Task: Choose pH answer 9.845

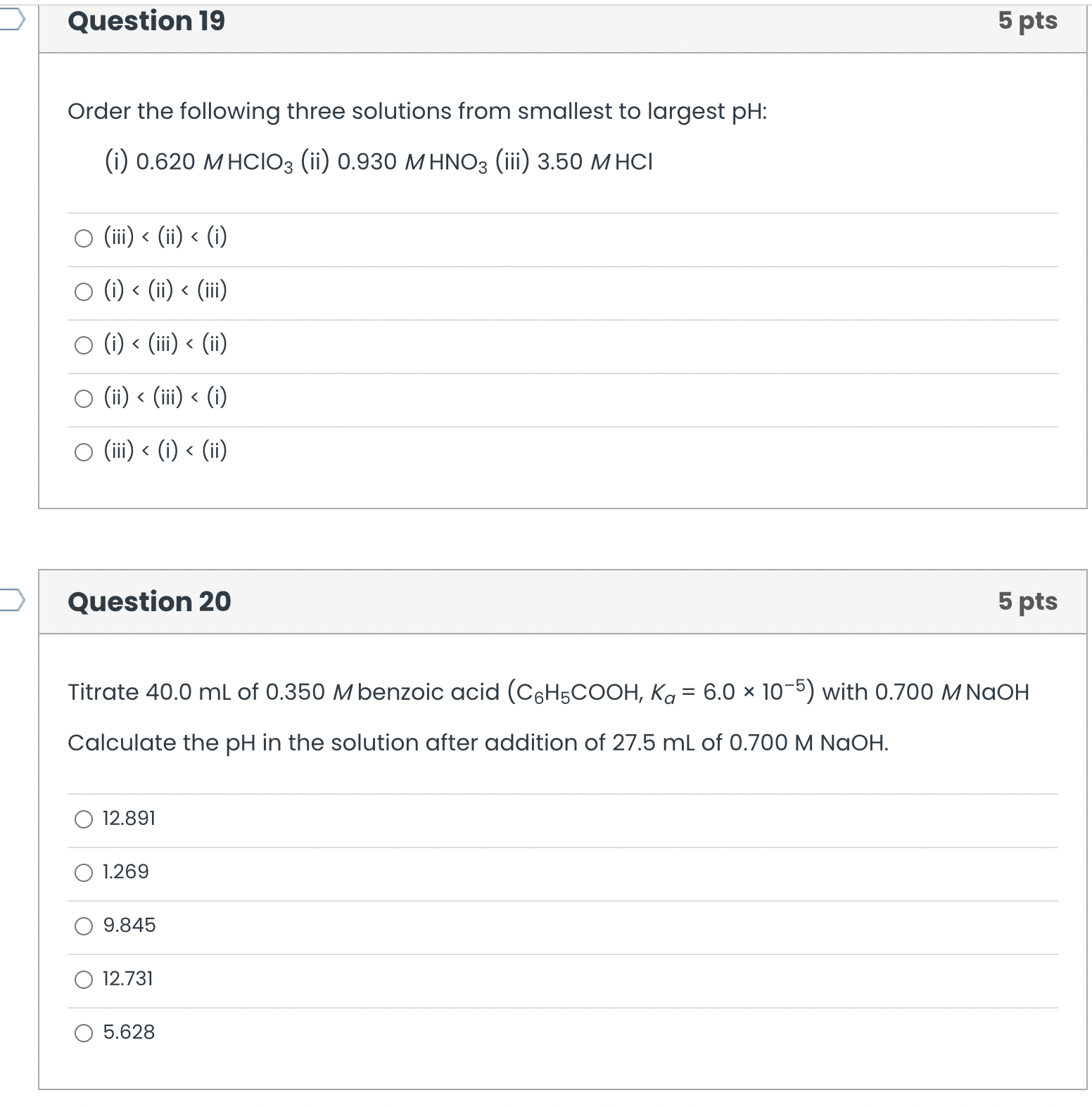Action: (82, 926)
